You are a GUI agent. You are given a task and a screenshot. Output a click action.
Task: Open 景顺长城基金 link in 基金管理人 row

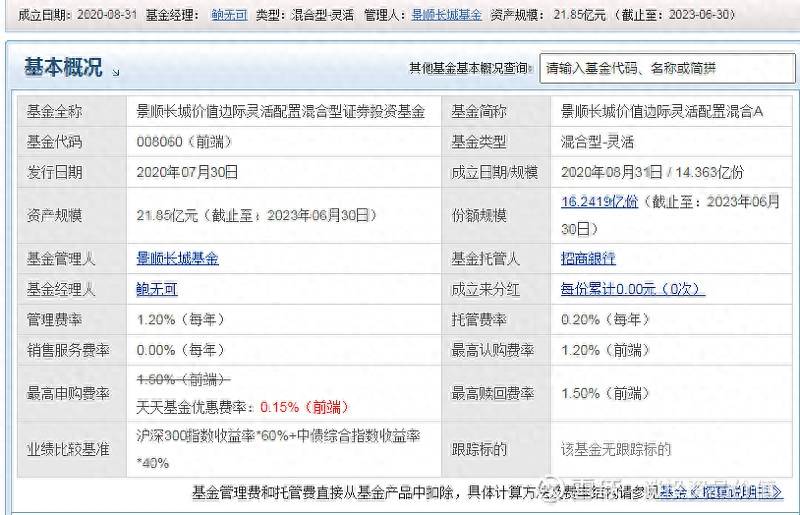tap(178, 258)
